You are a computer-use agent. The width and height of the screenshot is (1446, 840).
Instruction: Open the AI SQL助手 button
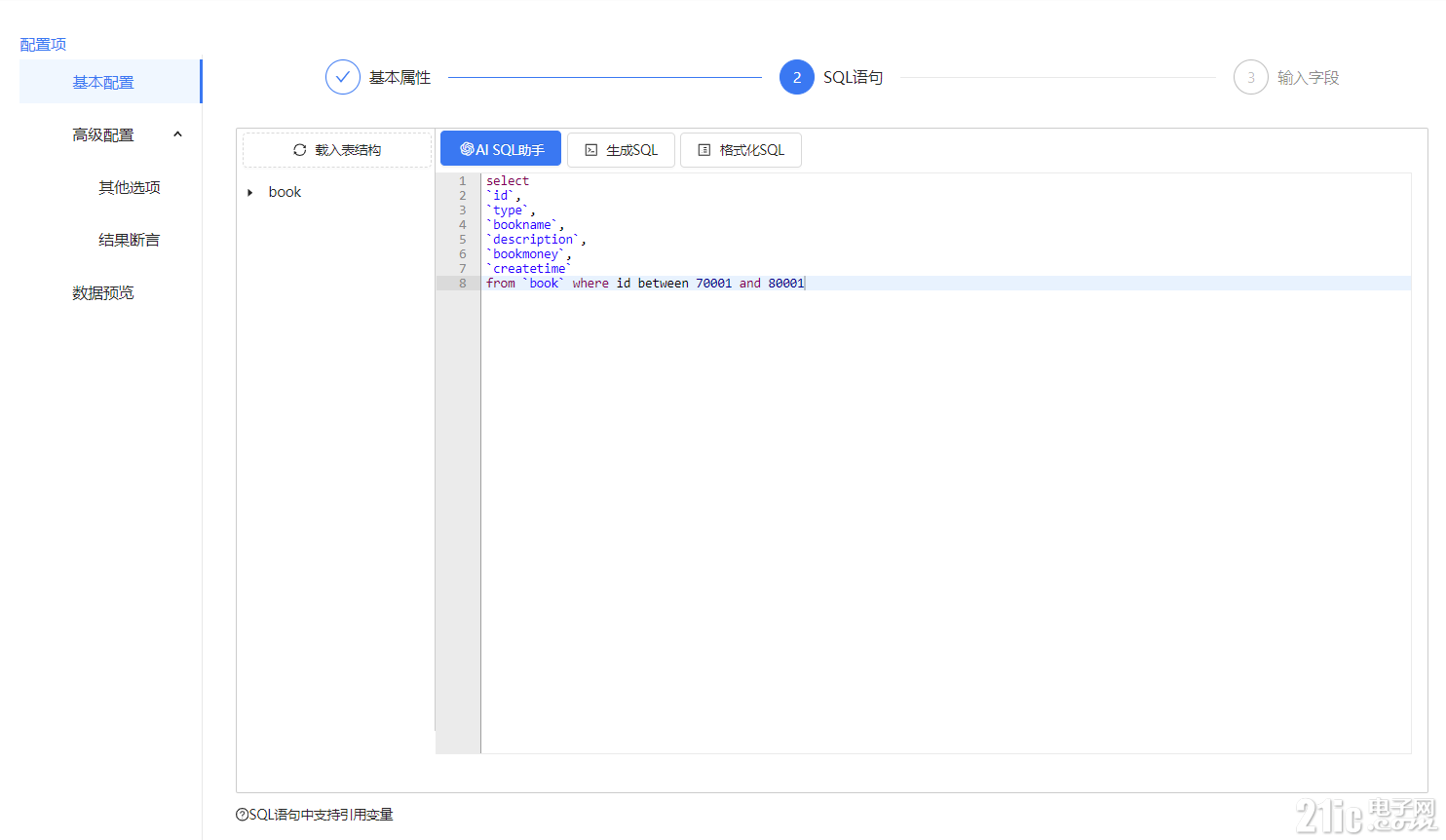point(501,149)
